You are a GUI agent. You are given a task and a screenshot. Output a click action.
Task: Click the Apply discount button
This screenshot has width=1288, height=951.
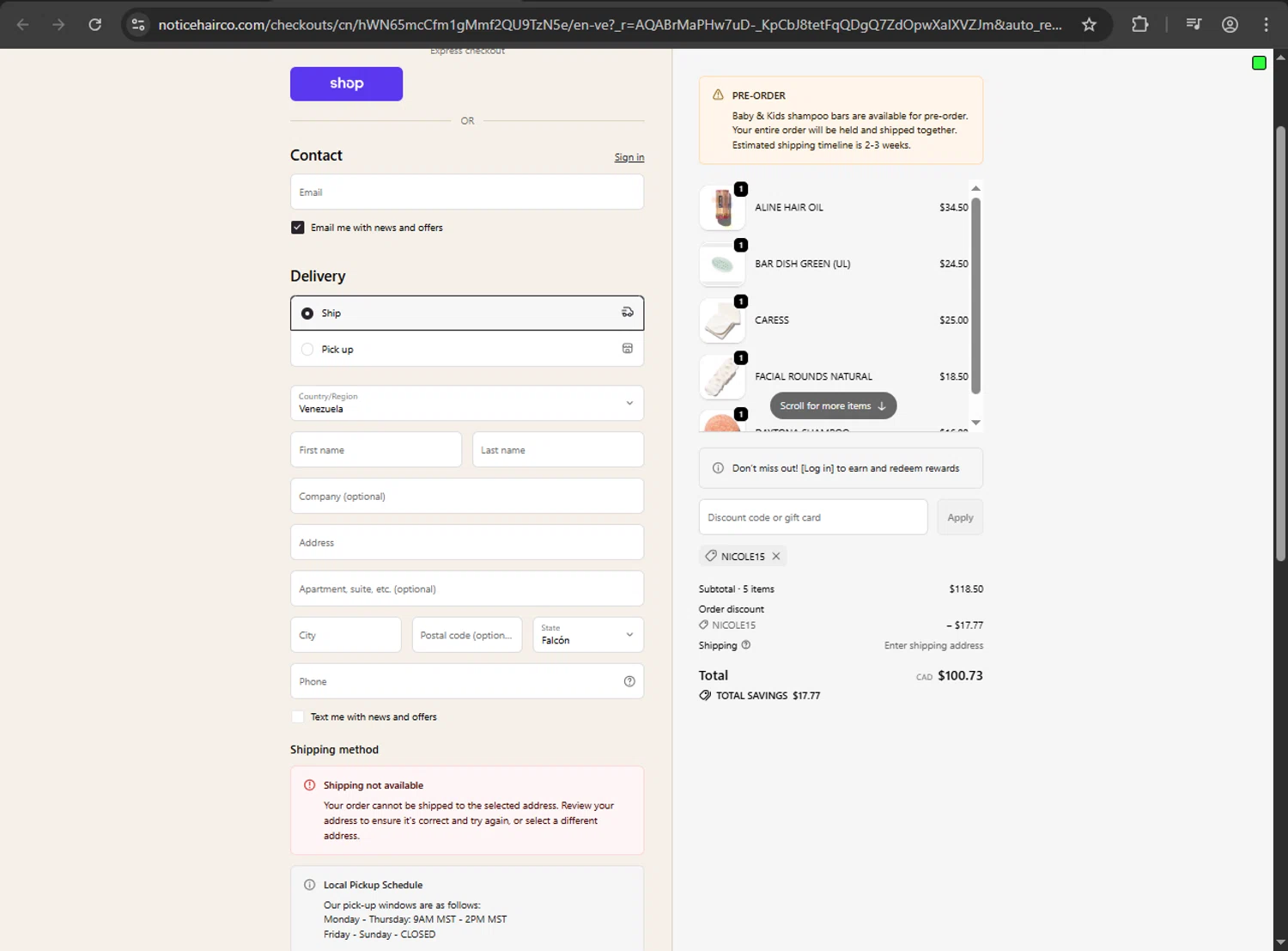(960, 517)
